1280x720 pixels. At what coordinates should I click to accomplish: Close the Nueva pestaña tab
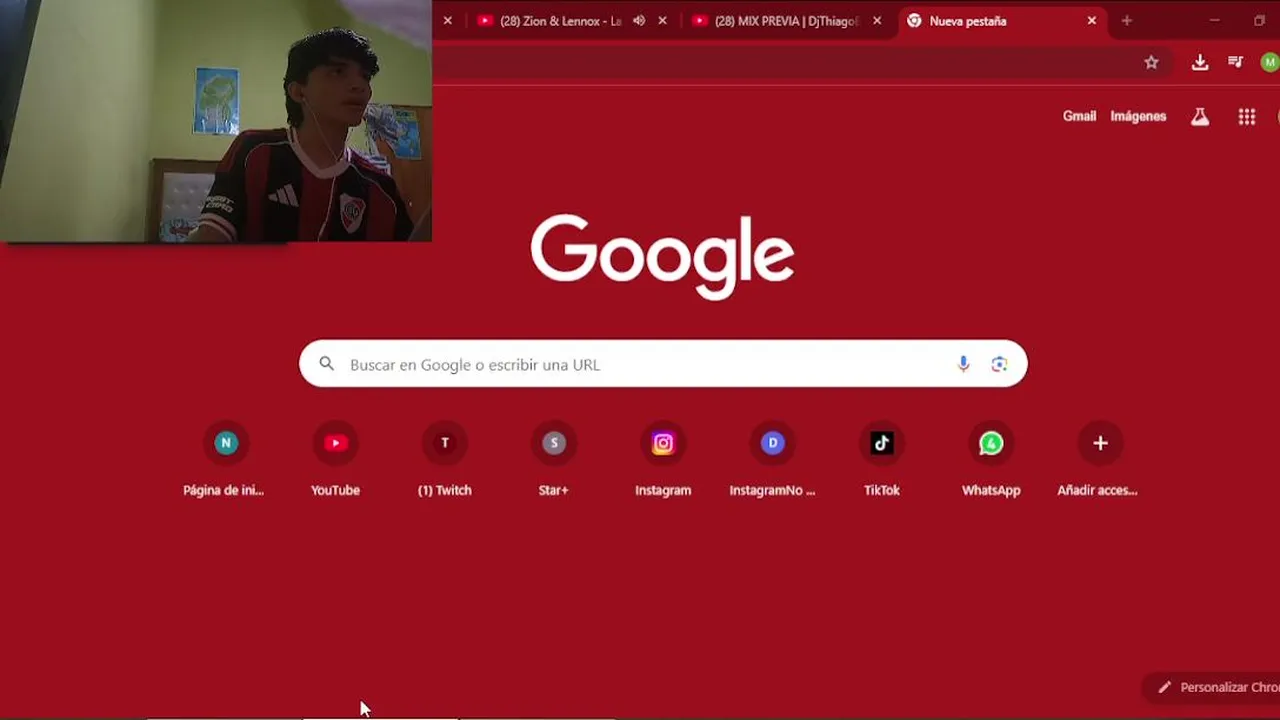tap(1092, 20)
